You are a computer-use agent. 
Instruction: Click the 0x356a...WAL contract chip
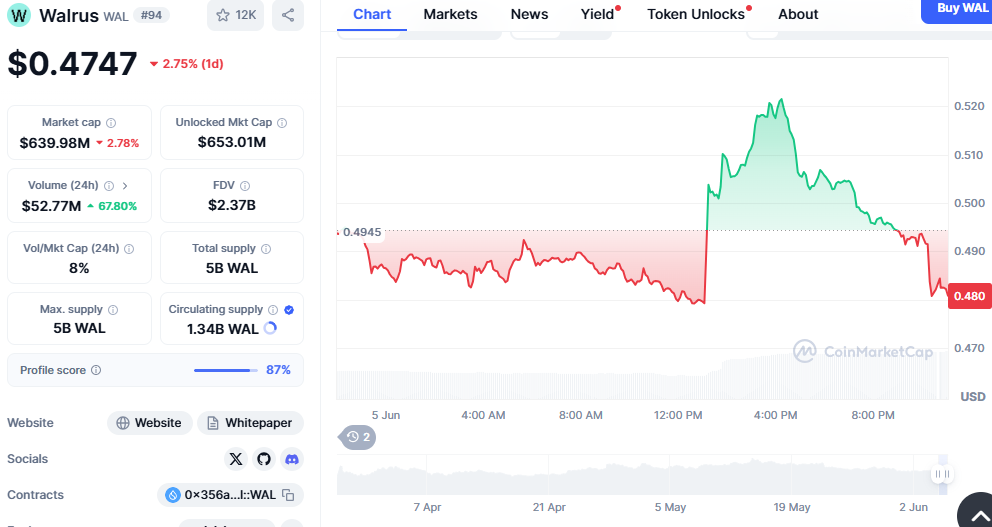coord(230,495)
